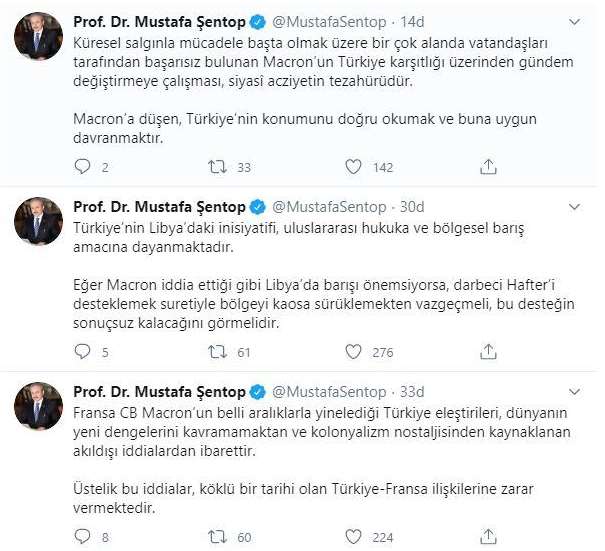Screen dimensions: 605x551
Task: Retweet the 30d tweet with 61 retweets
Action: [216, 352]
